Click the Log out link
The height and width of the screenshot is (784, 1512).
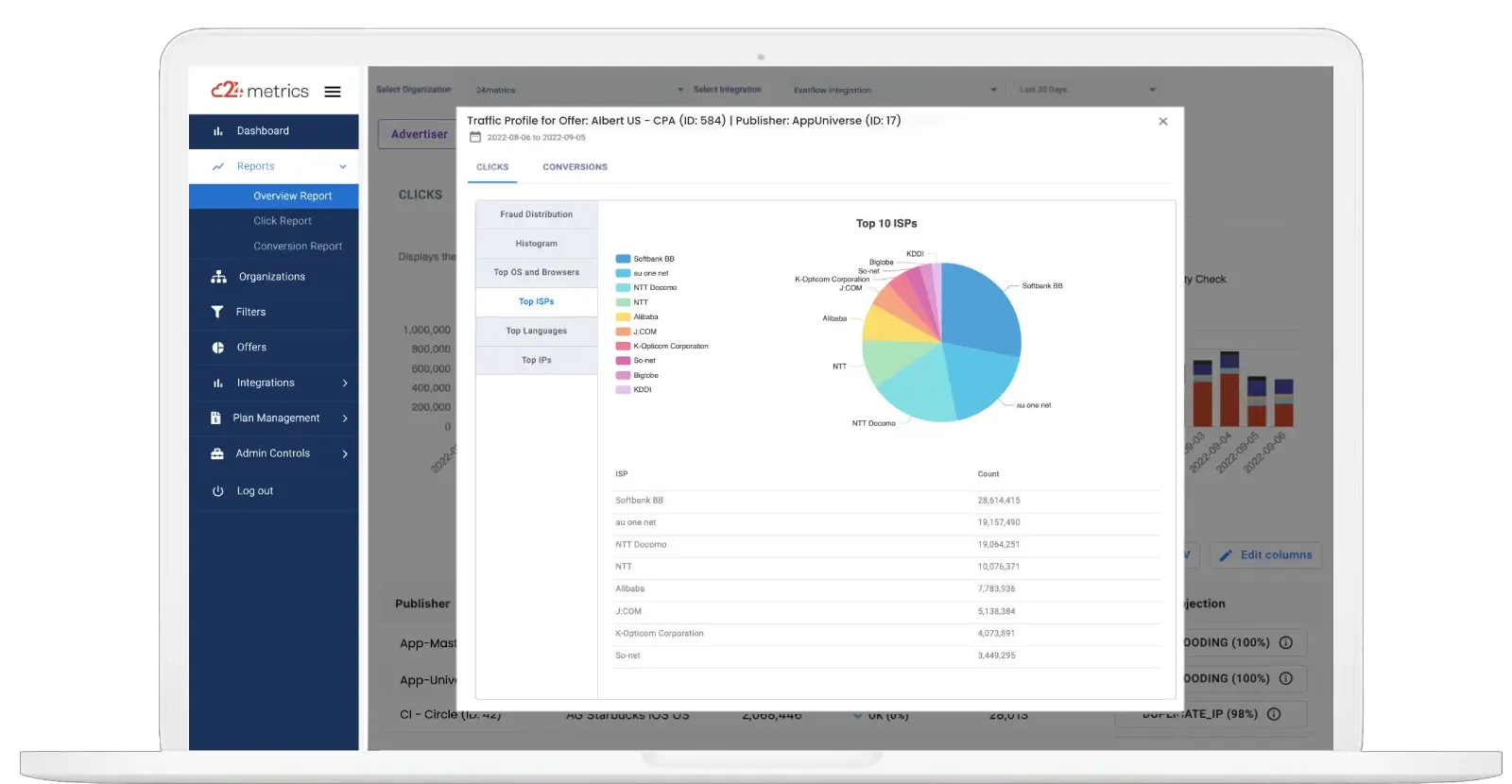click(x=254, y=491)
